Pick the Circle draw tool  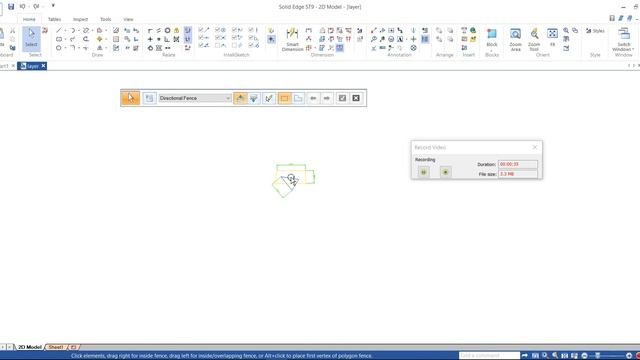coord(59,48)
